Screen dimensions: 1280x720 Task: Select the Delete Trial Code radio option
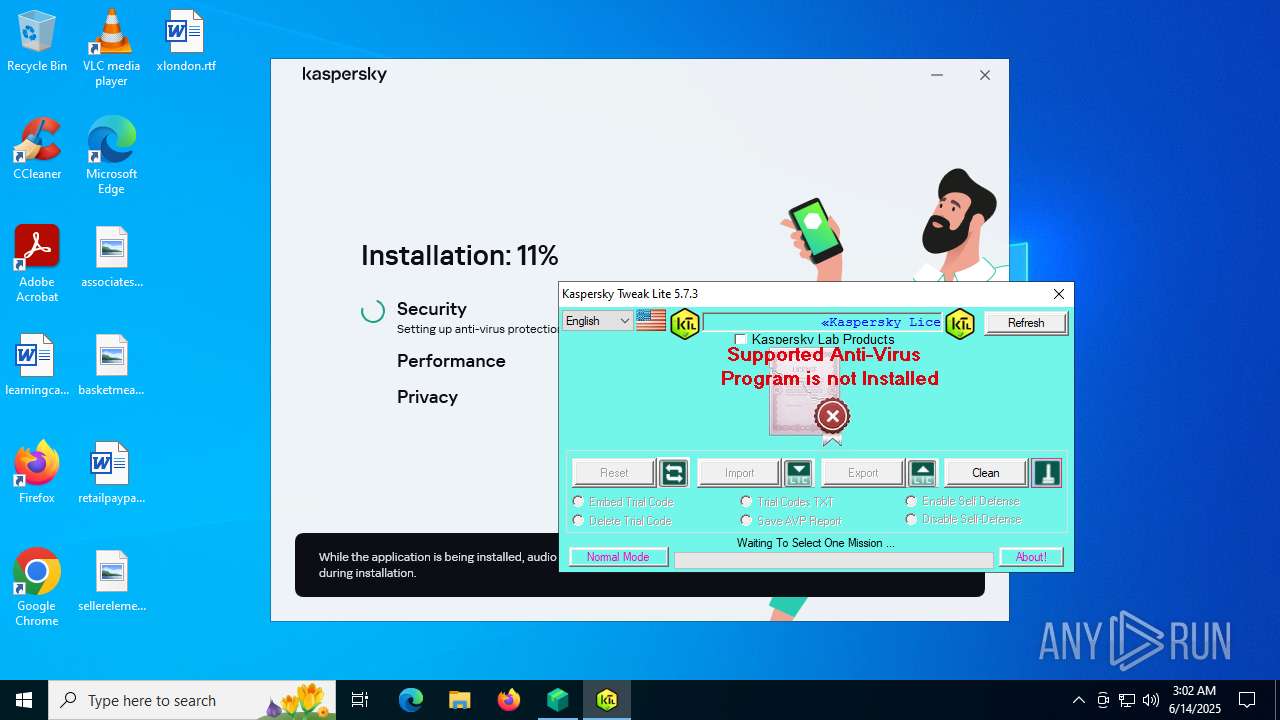click(578, 520)
